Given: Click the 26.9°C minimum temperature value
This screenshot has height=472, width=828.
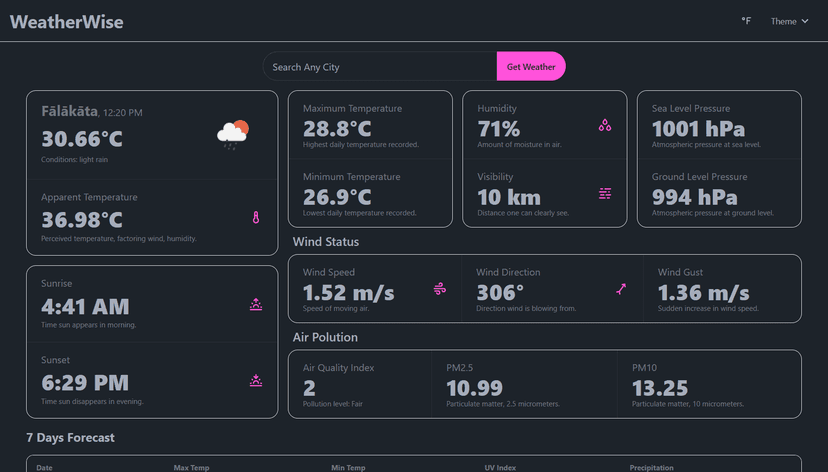Looking at the screenshot, I should tap(337, 197).
